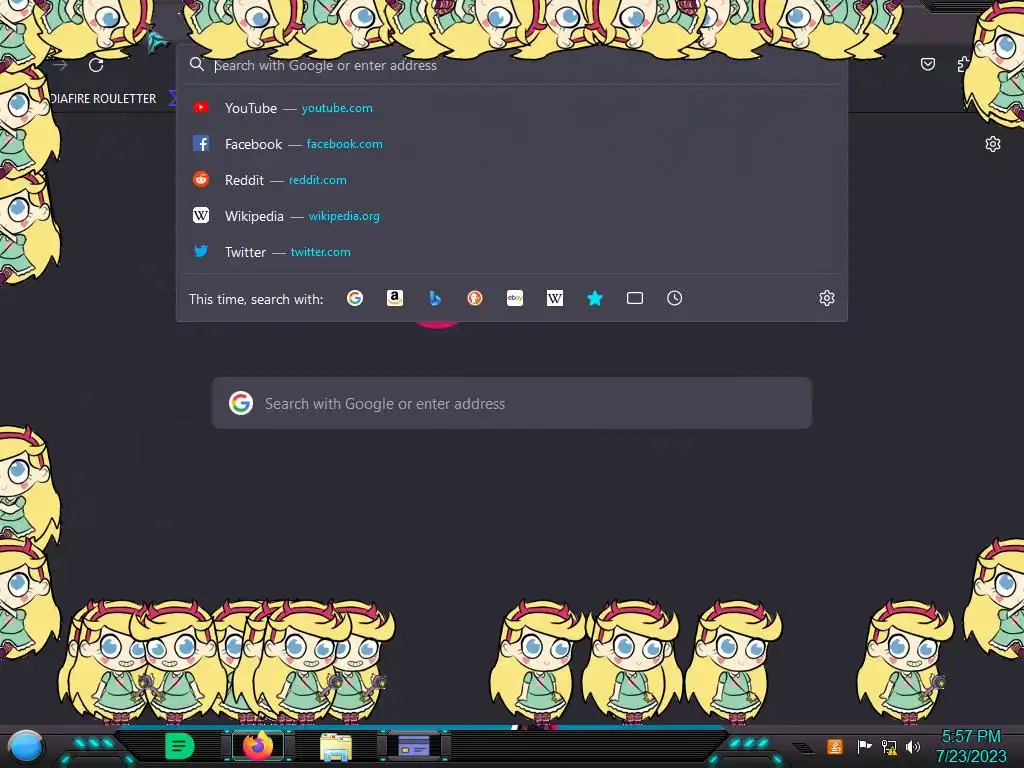
Task: Open the YouTube suggestion
Action: [x=512, y=108]
